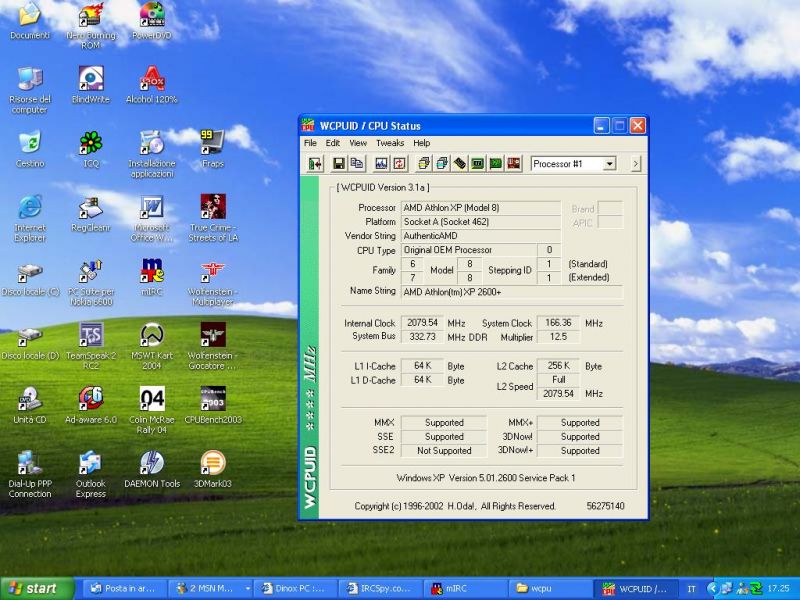The height and width of the screenshot is (600, 800).
Task: Select the Documenti desktop icon
Action: [30, 21]
